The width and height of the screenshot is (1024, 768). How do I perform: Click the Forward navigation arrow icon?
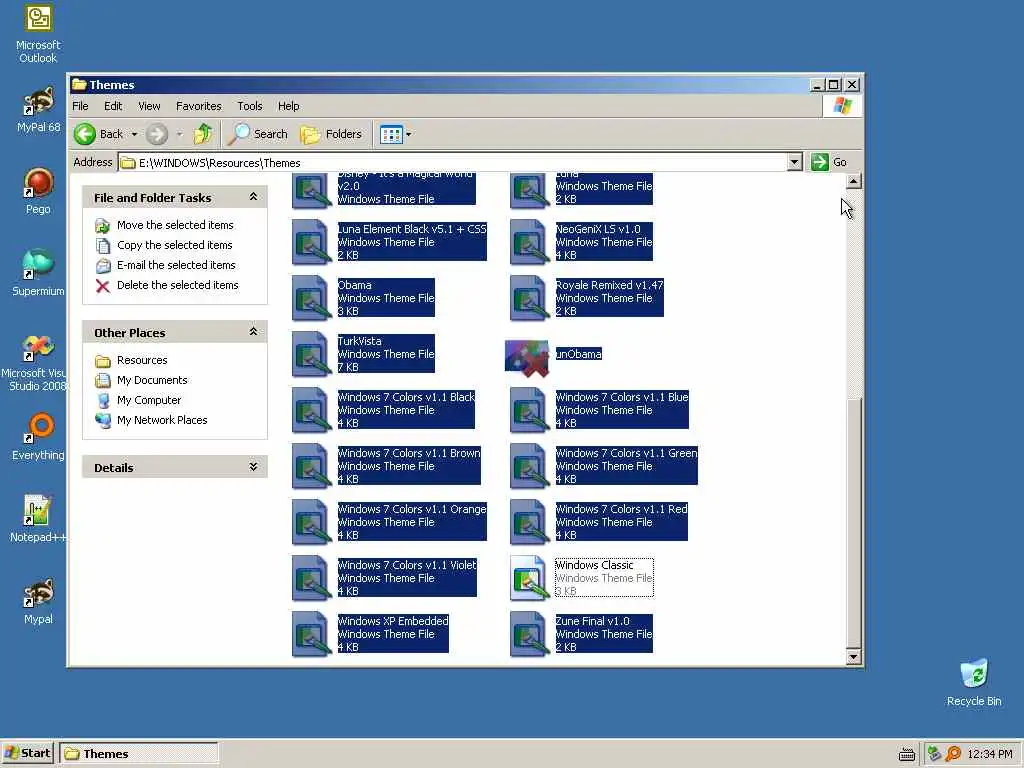coord(157,134)
